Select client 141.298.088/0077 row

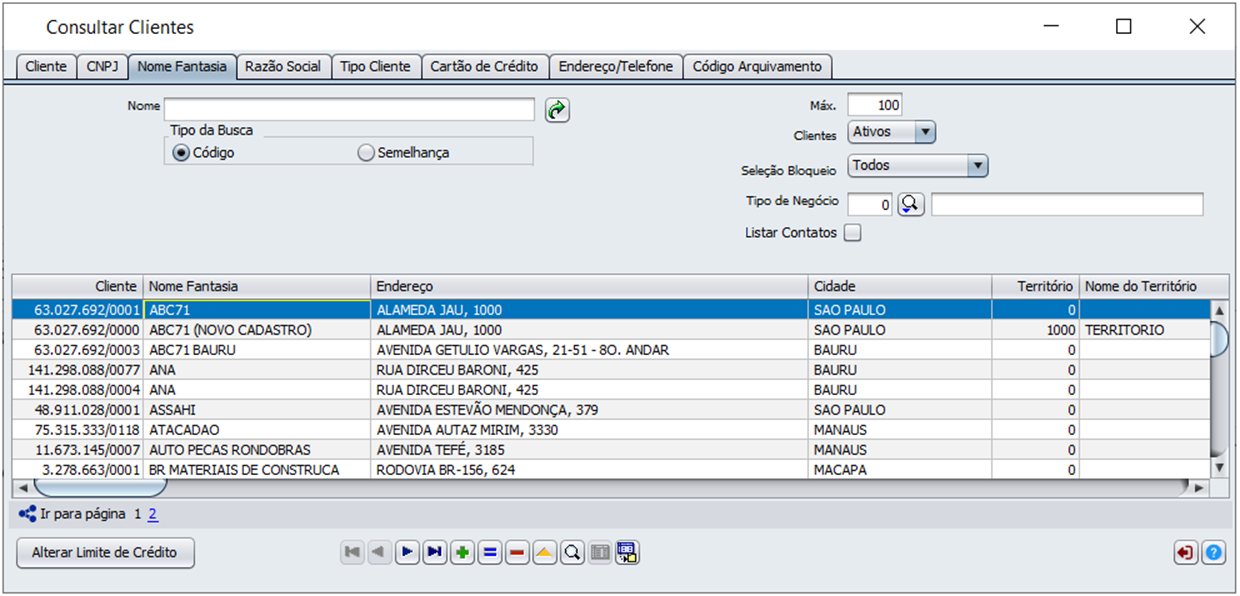tap(611, 370)
